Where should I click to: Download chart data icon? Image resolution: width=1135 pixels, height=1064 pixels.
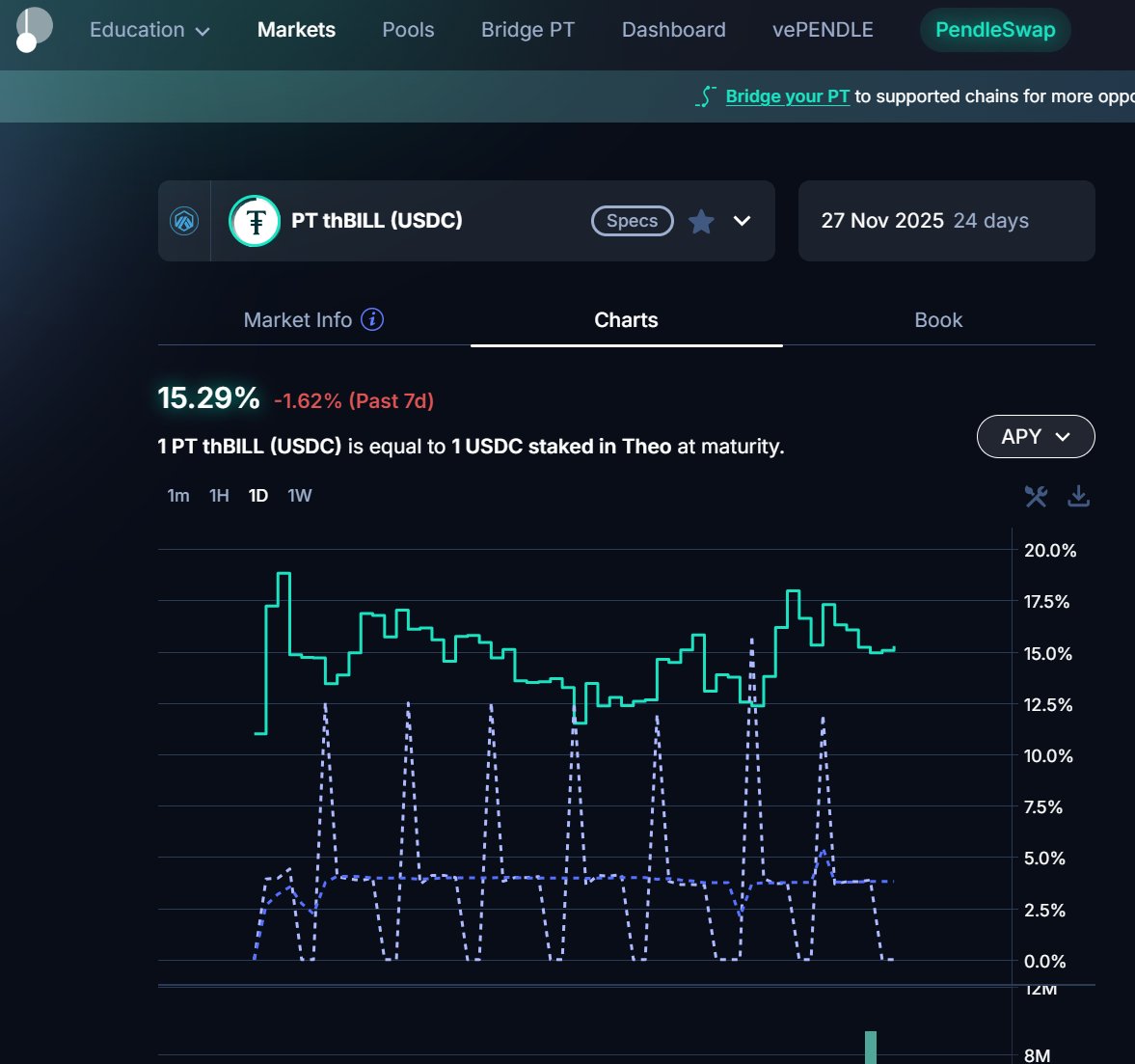(1078, 496)
